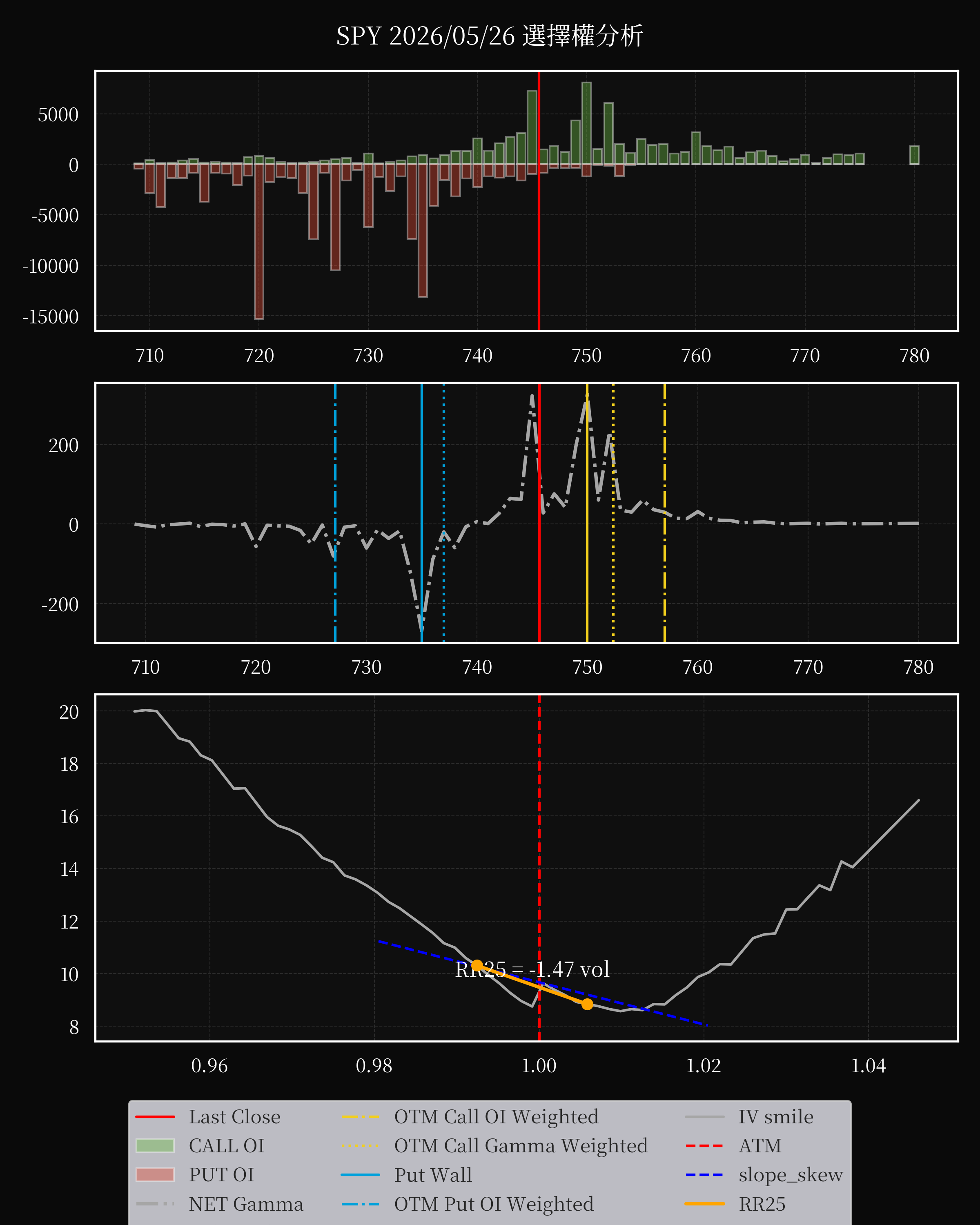Click the red dashed ATM line in IV chart
Viewport: 980px width, 1225px height.
coord(539,868)
